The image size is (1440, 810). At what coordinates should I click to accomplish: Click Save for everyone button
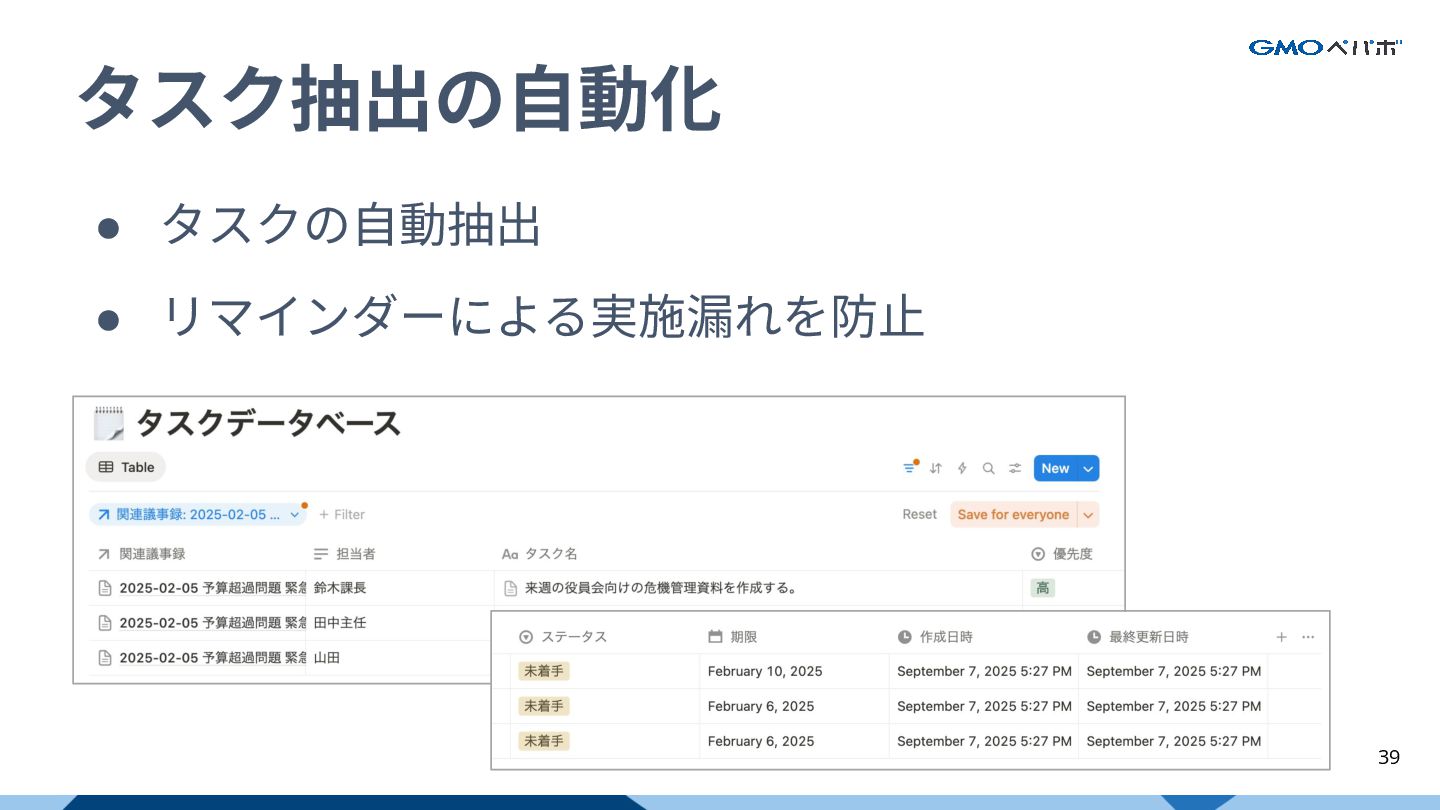(x=1013, y=514)
